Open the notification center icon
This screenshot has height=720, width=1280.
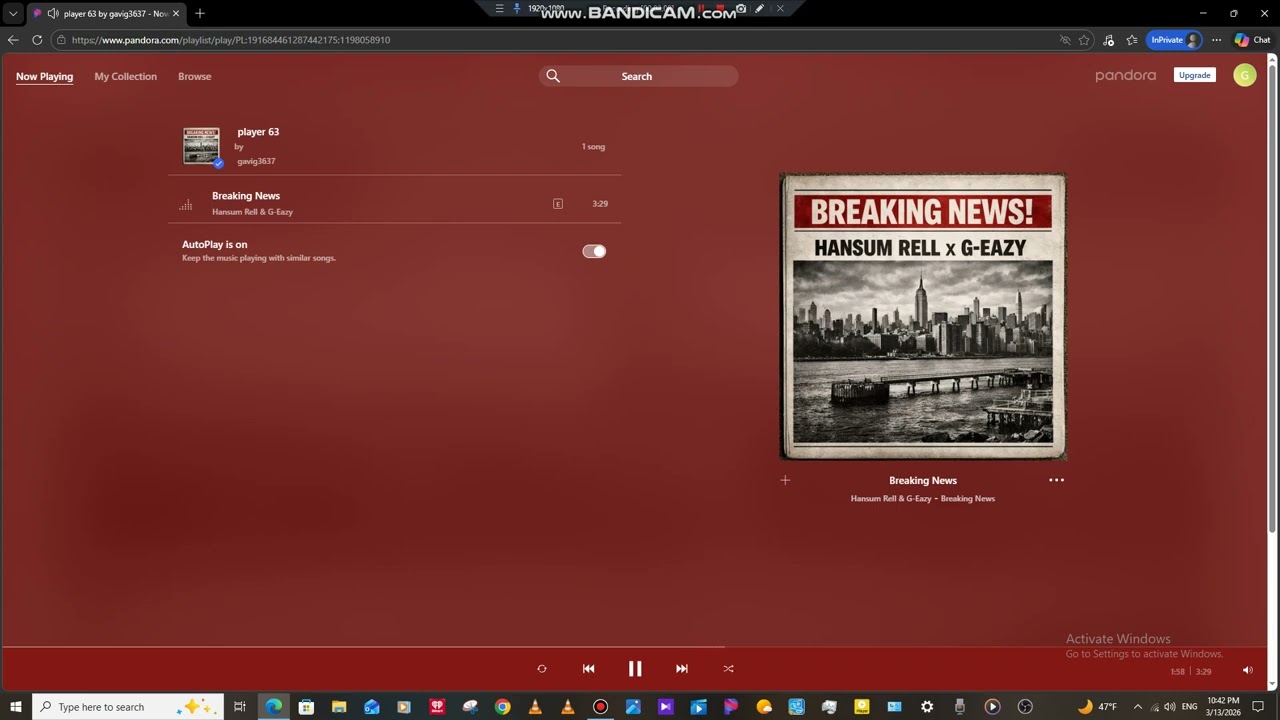pyautogui.click(x=1259, y=707)
